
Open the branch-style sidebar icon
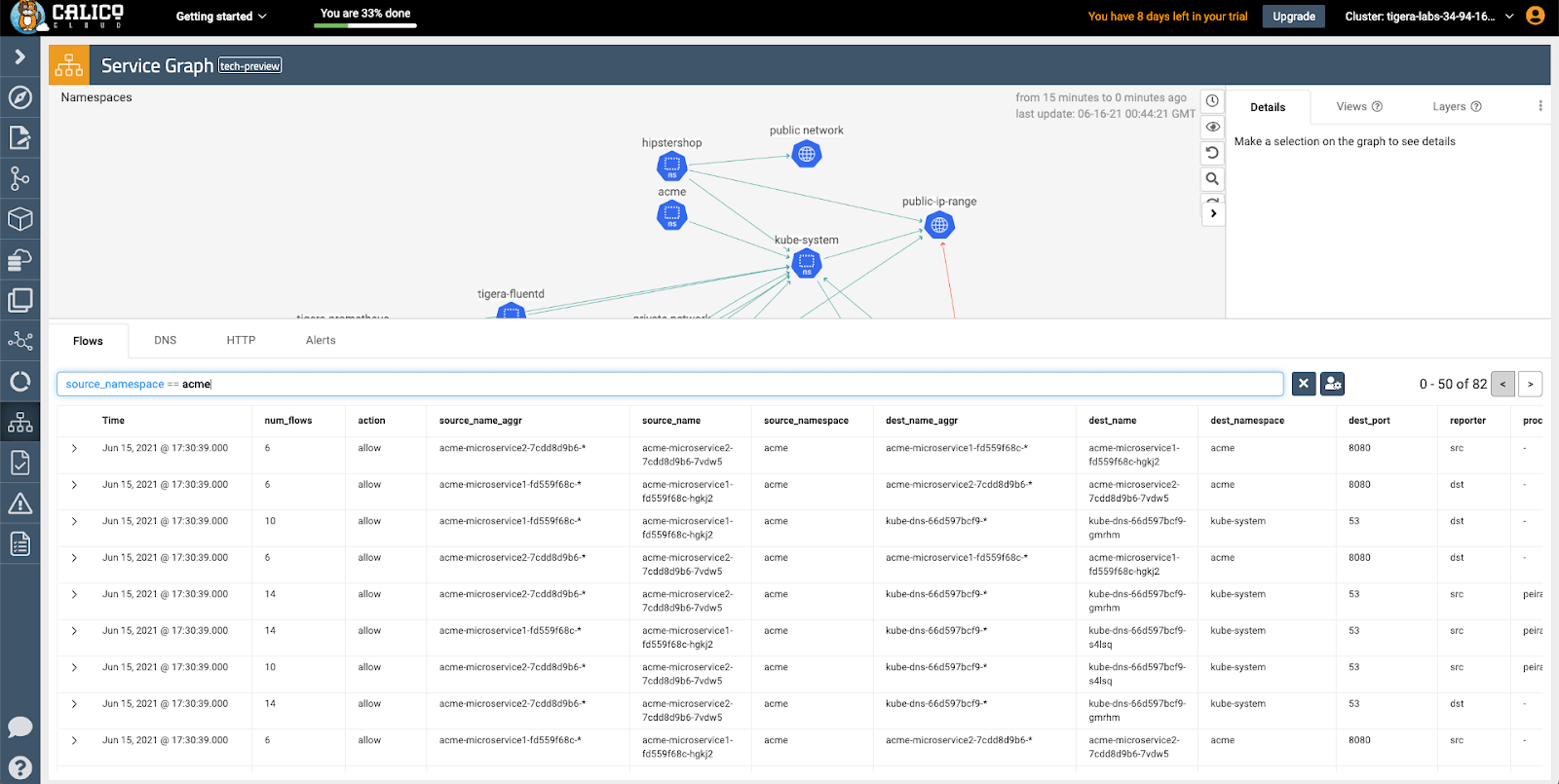click(x=19, y=178)
